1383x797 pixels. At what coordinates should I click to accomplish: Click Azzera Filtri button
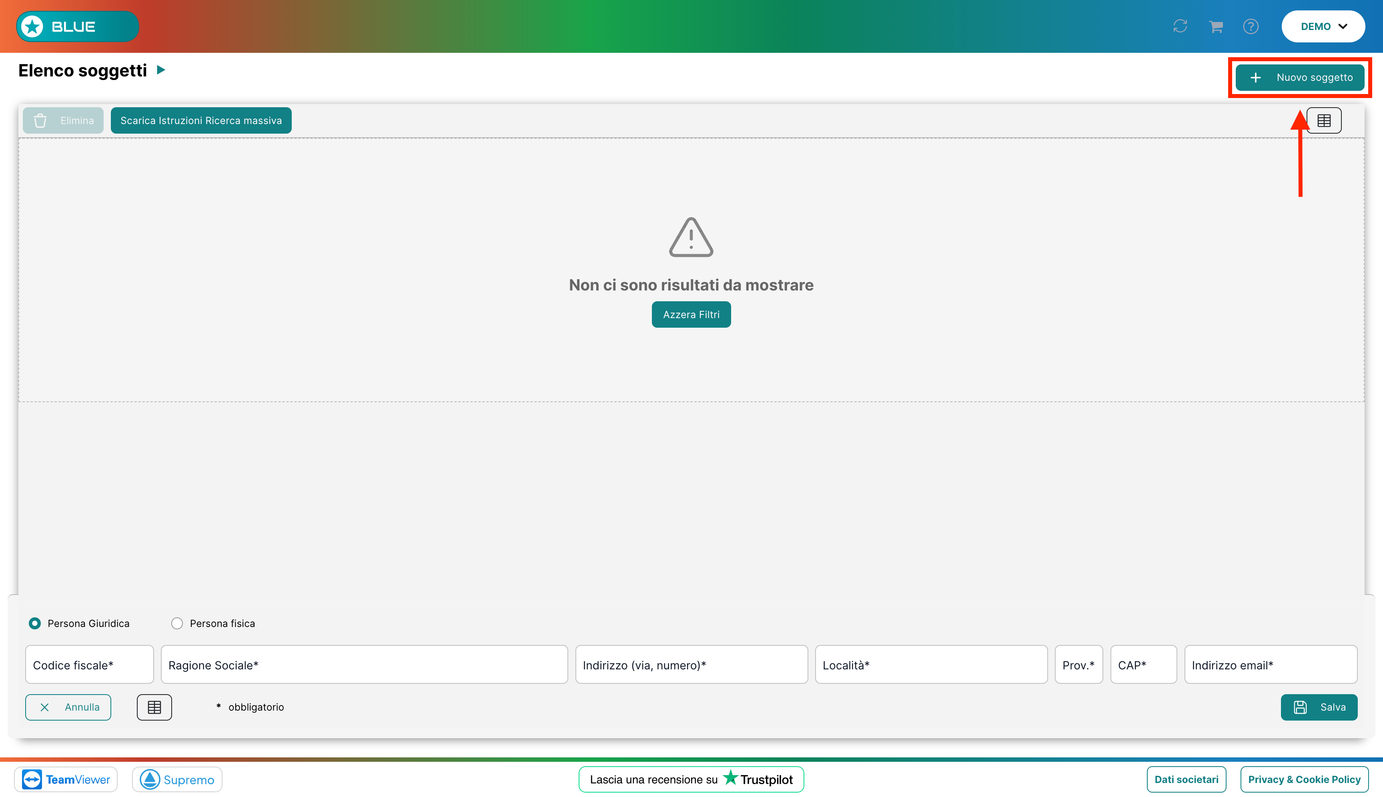click(x=691, y=314)
